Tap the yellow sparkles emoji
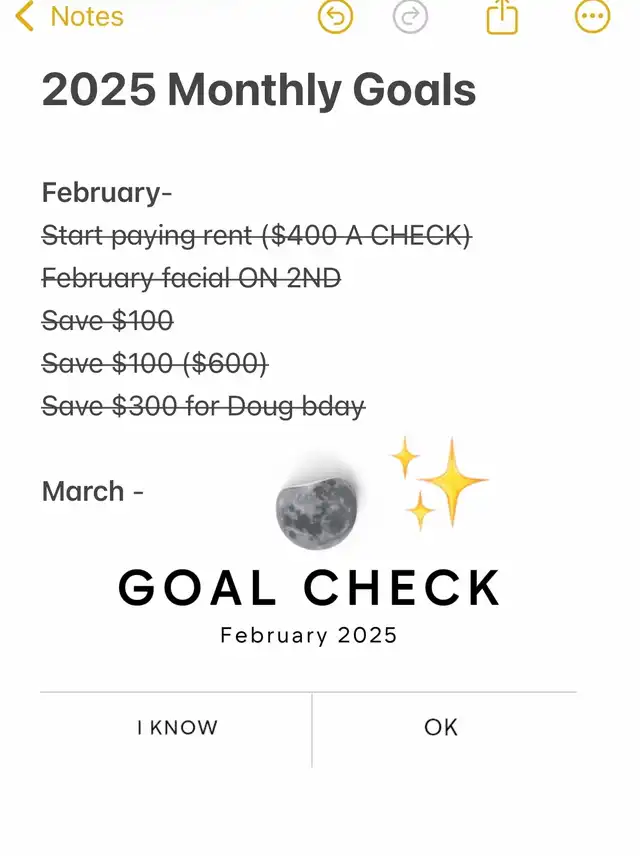This screenshot has height=856, width=640. pyautogui.click(x=440, y=483)
